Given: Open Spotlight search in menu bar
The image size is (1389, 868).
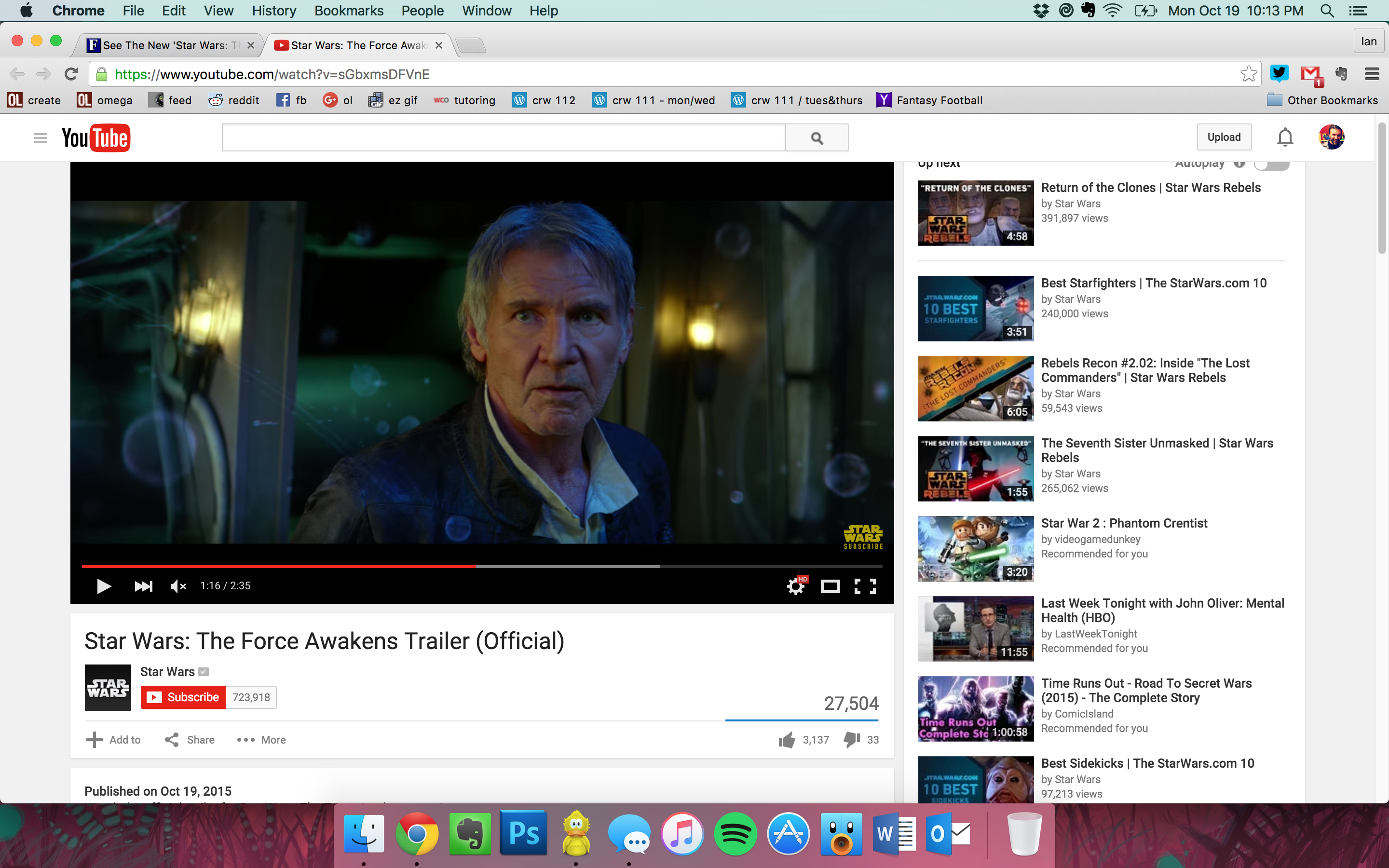Looking at the screenshot, I should [1327, 11].
